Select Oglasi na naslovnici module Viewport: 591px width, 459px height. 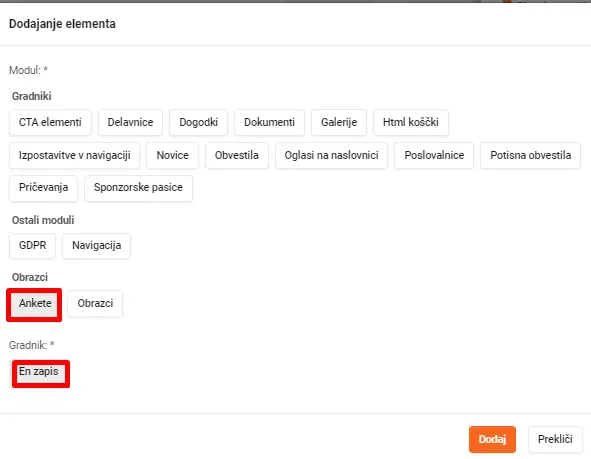(x=331, y=155)
